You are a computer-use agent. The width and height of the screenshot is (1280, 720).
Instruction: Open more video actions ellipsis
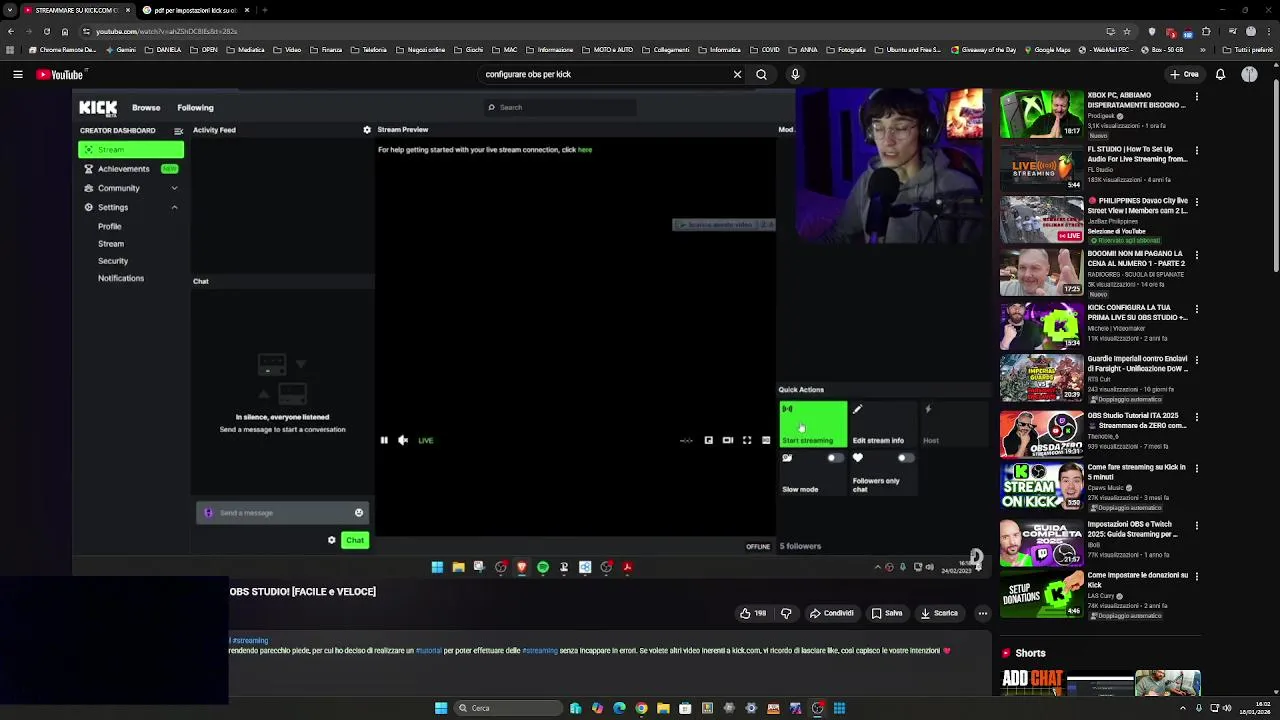983,613
